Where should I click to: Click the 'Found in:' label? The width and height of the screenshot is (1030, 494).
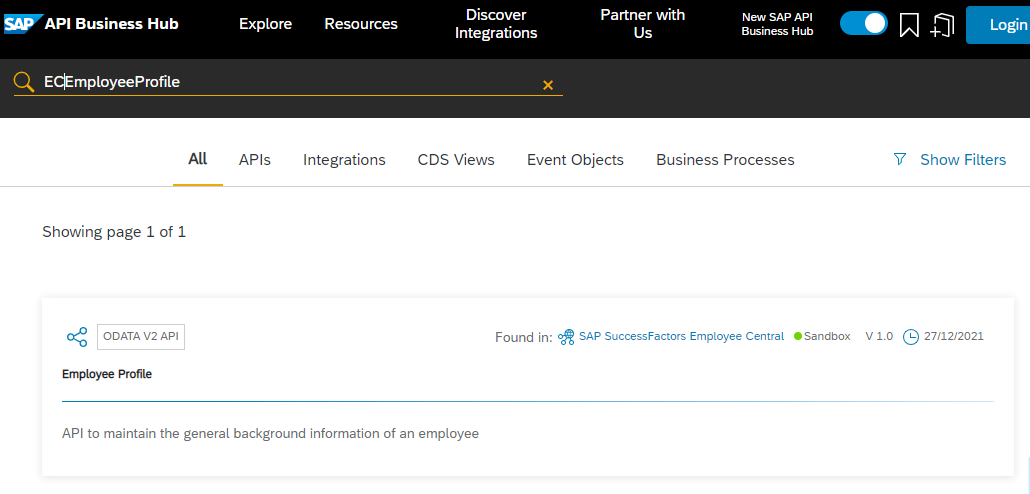click(524, 338)
